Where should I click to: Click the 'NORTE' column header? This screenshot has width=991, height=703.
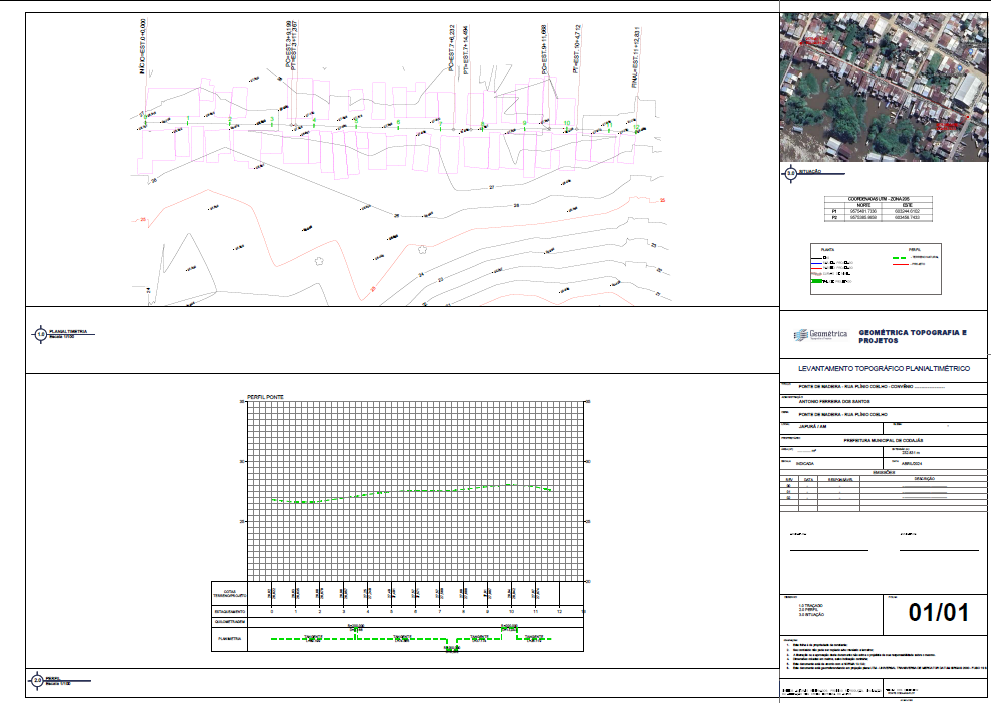pos(863,205)
